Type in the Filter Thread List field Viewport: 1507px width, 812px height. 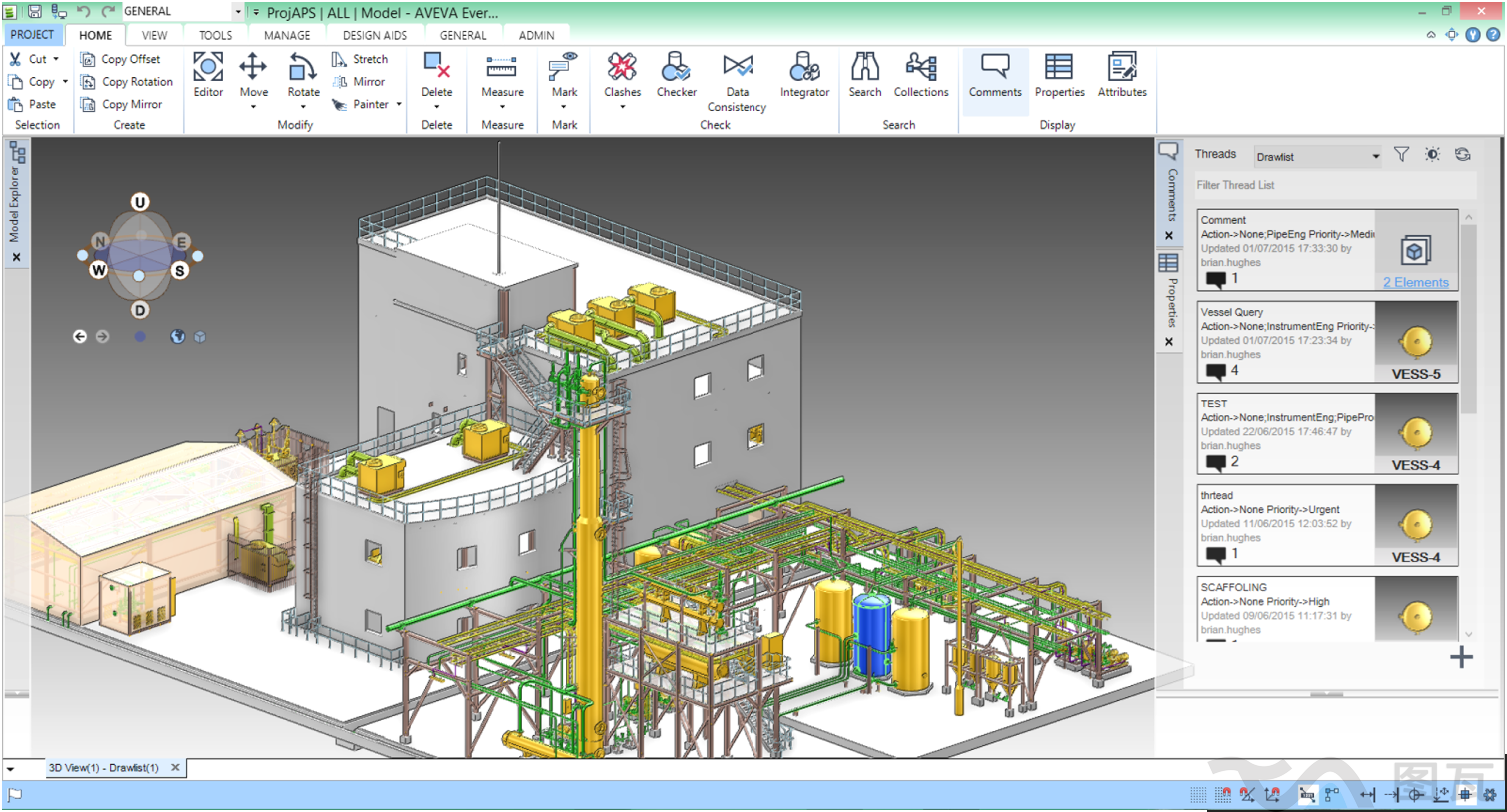point(1334,185)
